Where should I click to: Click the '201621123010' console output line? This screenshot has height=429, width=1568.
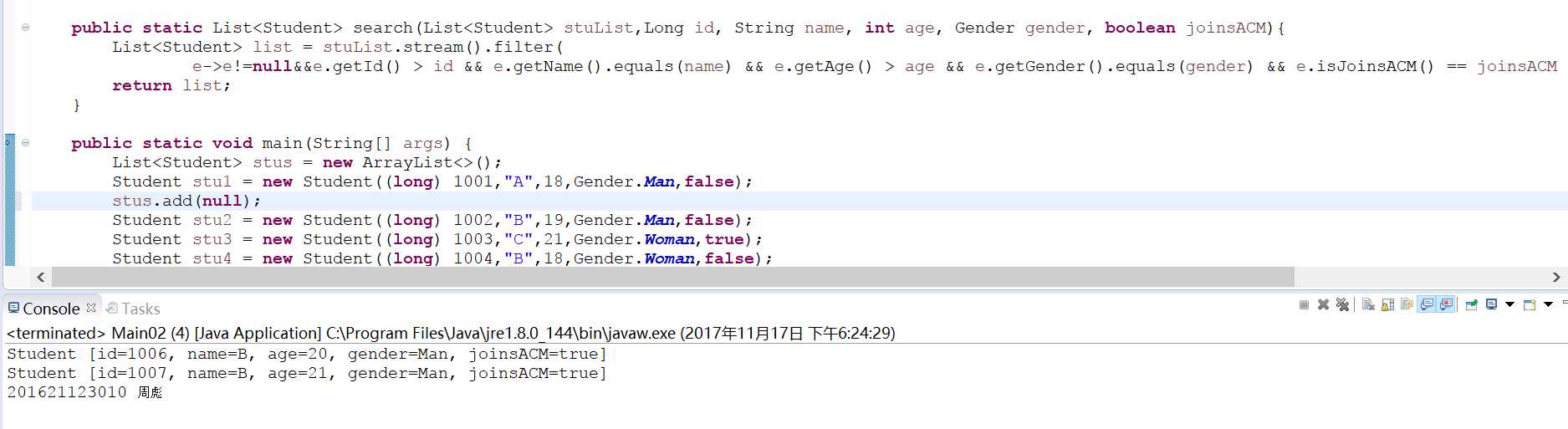[x=84, y=392]
